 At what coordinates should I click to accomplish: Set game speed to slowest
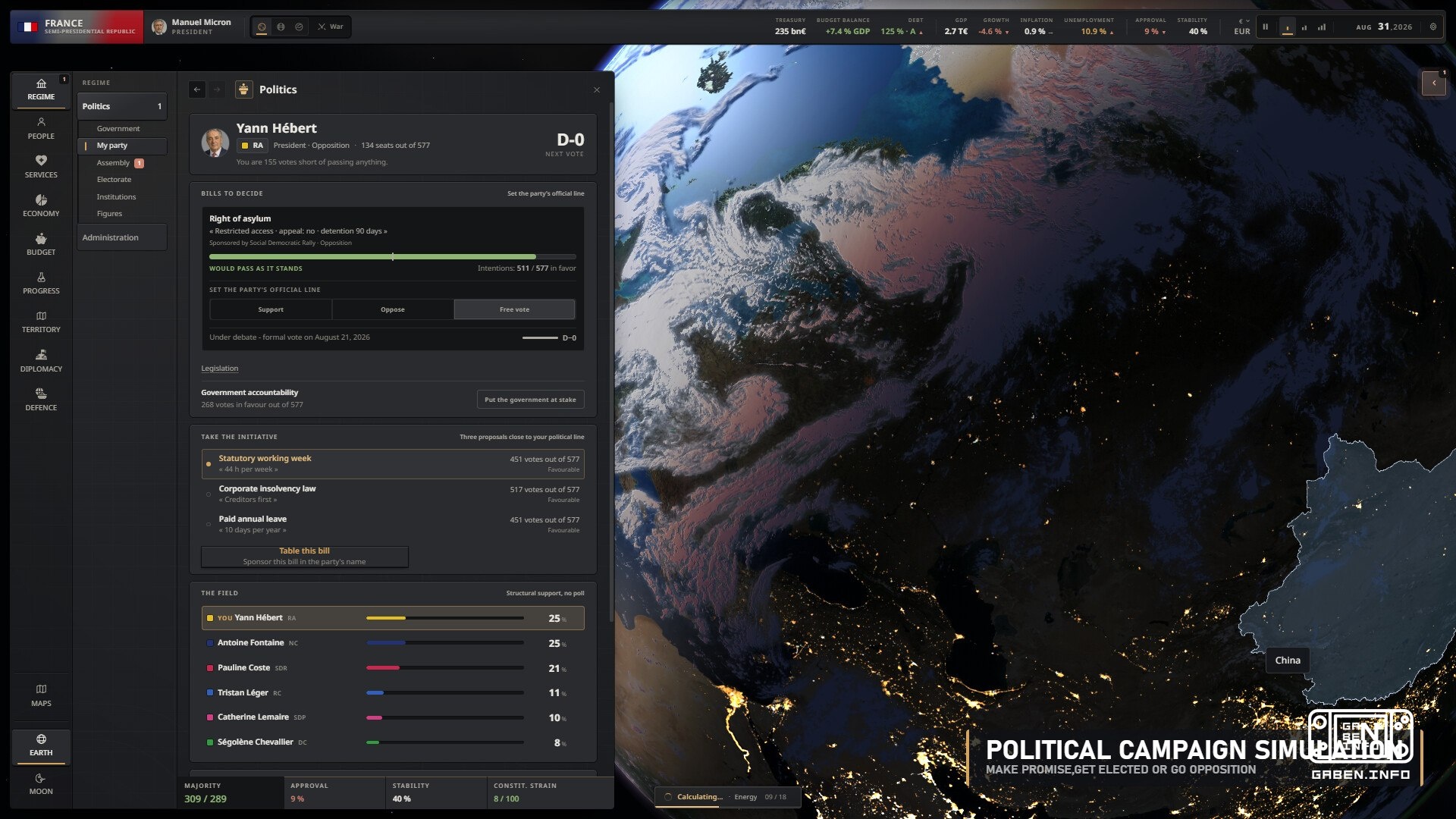click(x=1287, y=27)
